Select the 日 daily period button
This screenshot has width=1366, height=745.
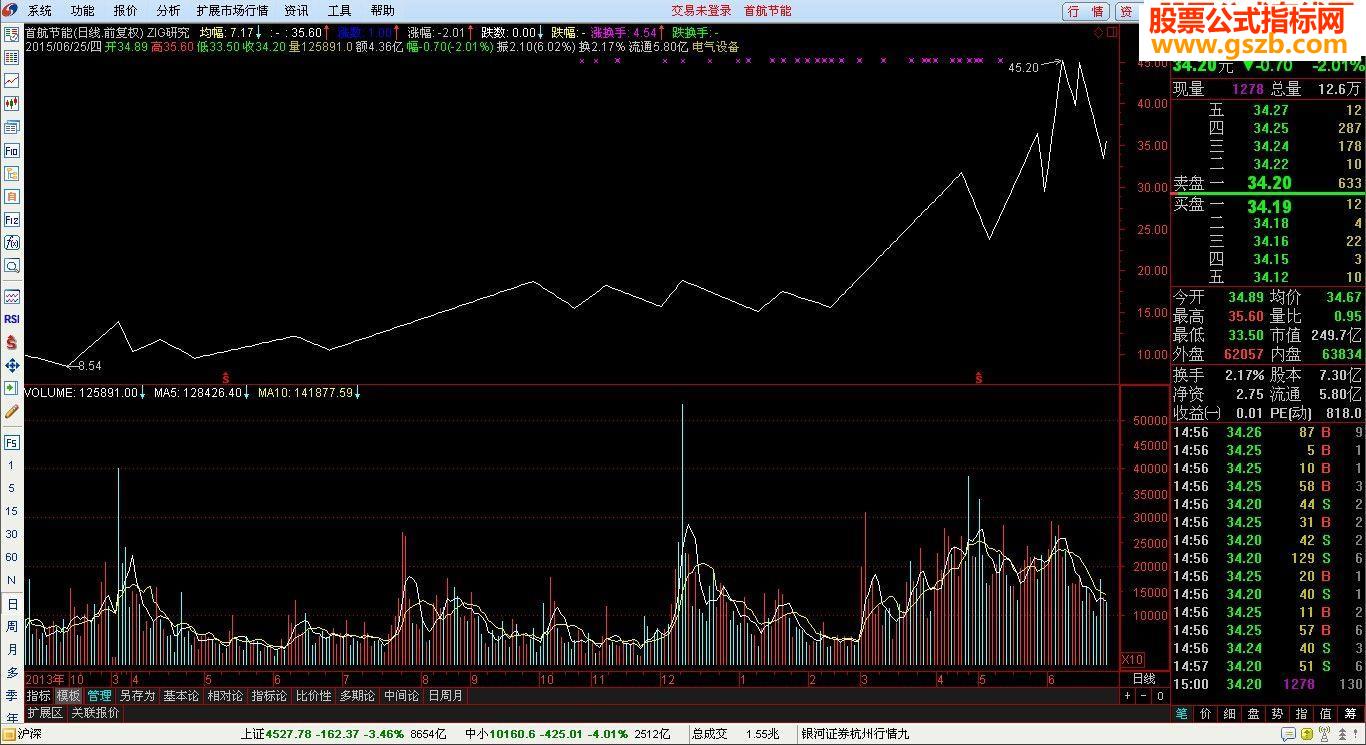12,604
